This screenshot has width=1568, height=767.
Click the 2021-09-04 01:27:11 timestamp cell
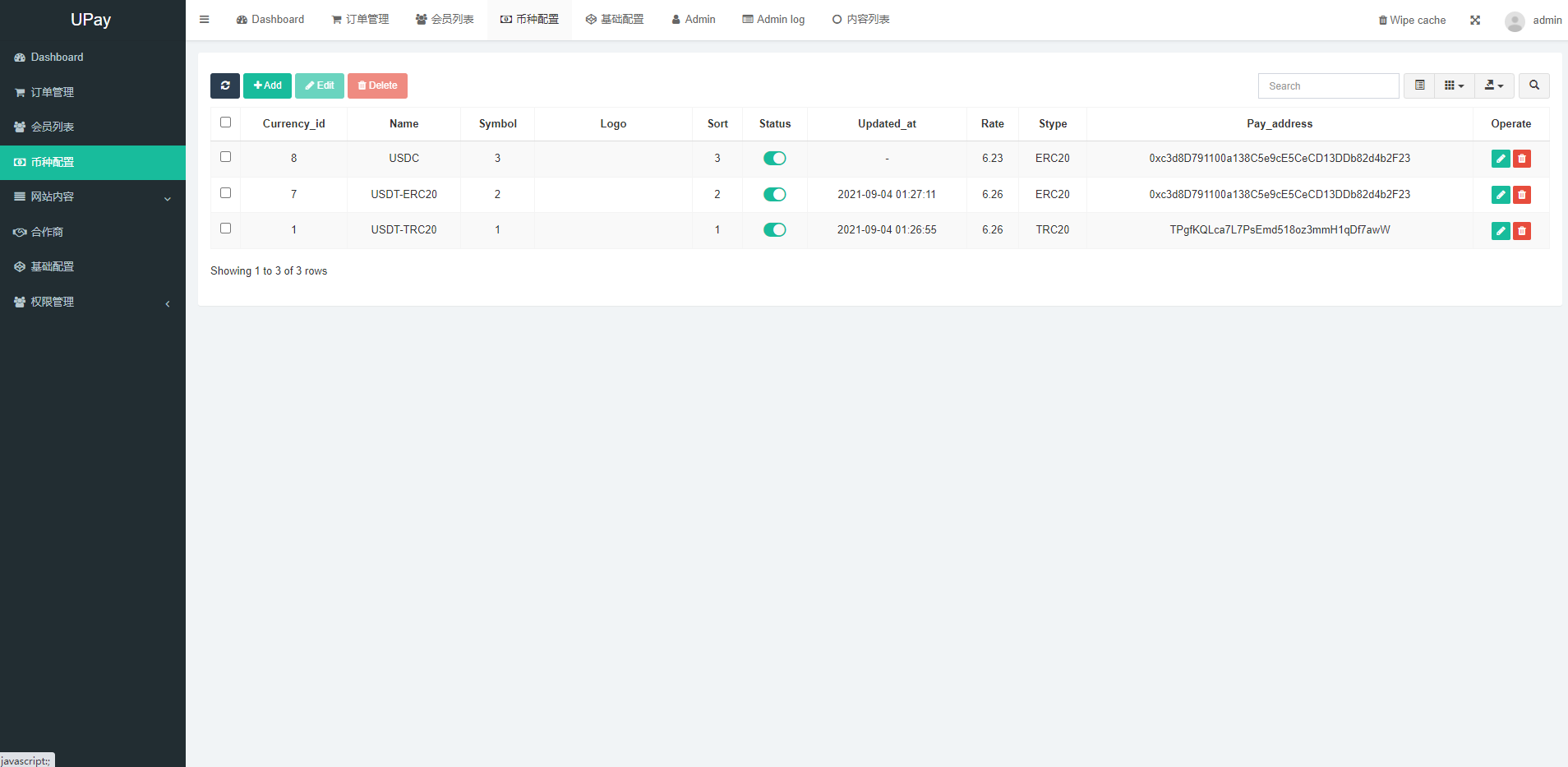[x=887, y=195]
